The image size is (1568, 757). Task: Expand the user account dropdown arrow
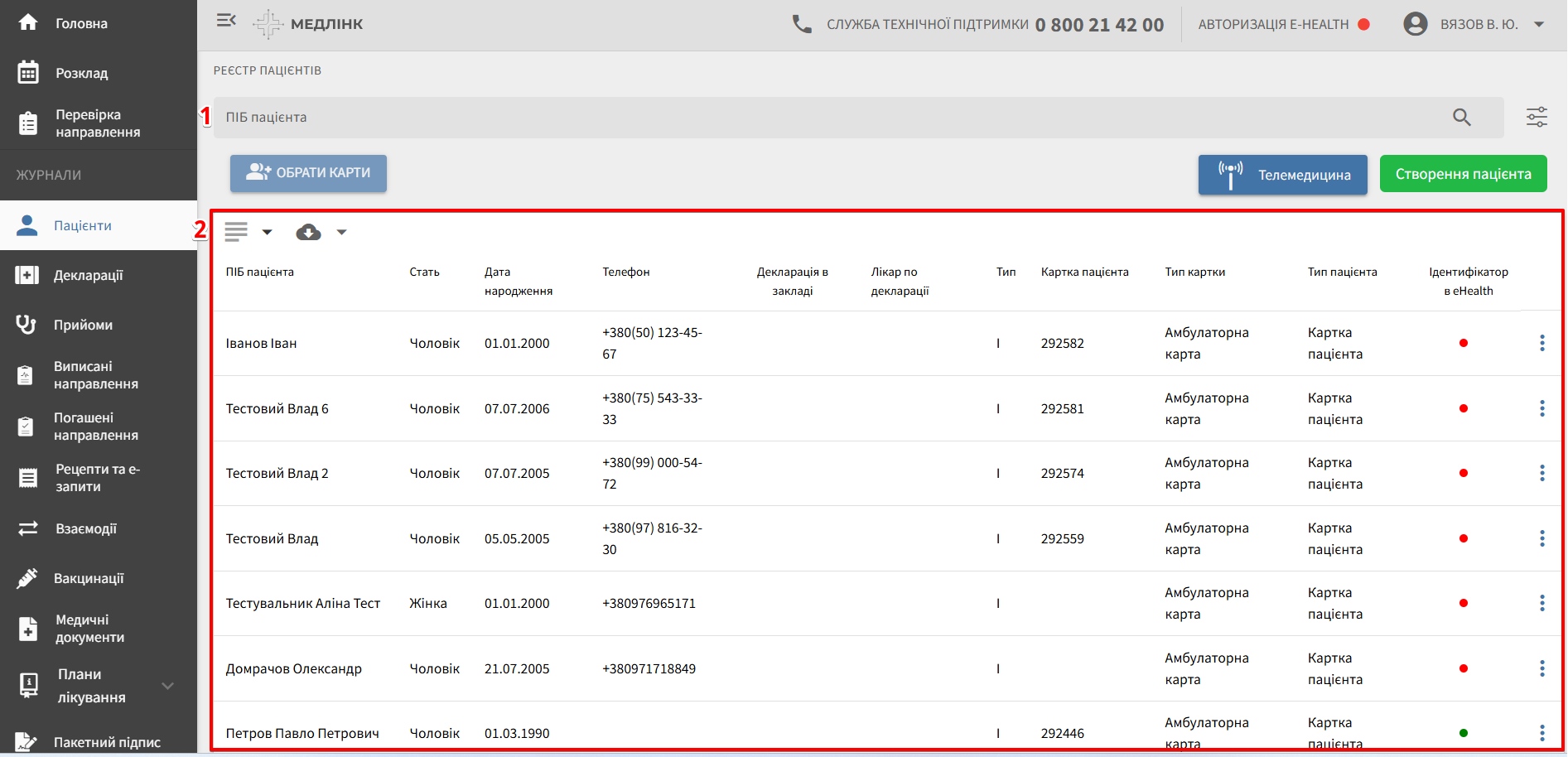1539,25
